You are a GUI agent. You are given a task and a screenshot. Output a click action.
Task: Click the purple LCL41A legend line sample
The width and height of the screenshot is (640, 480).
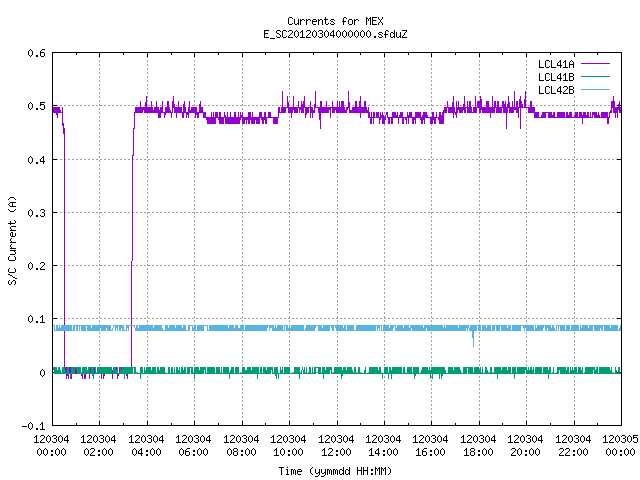point(595,64)
